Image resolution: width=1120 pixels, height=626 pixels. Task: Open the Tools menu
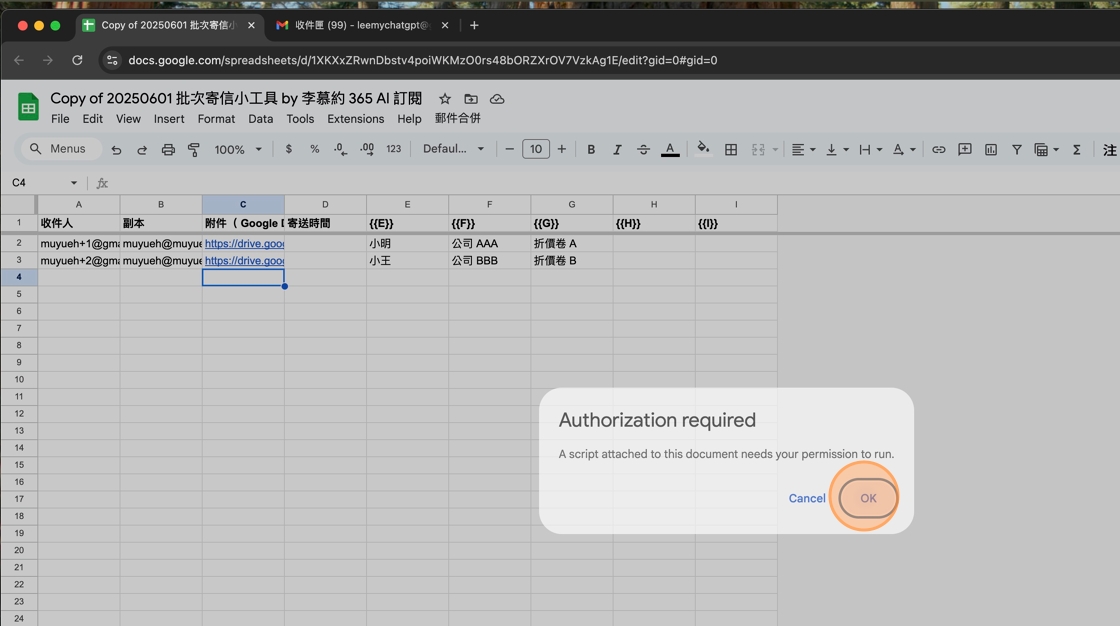click(x=300, y=119)
